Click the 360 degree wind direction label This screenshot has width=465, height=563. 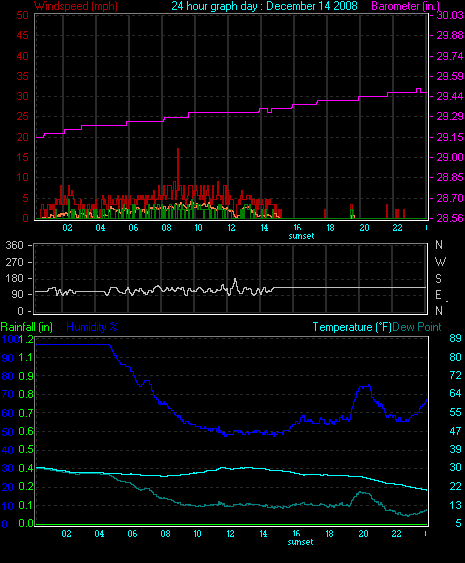[x=14, y=245]
